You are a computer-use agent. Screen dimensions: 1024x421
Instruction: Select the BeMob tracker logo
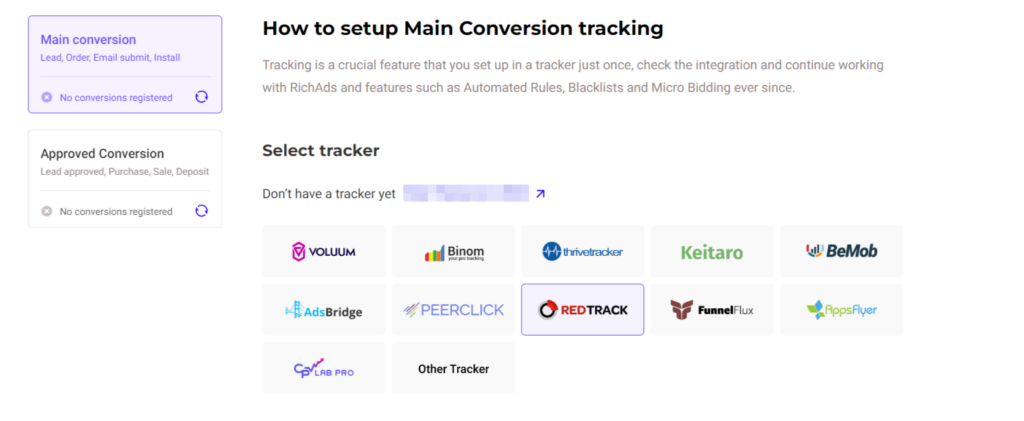tap(841, 251)
